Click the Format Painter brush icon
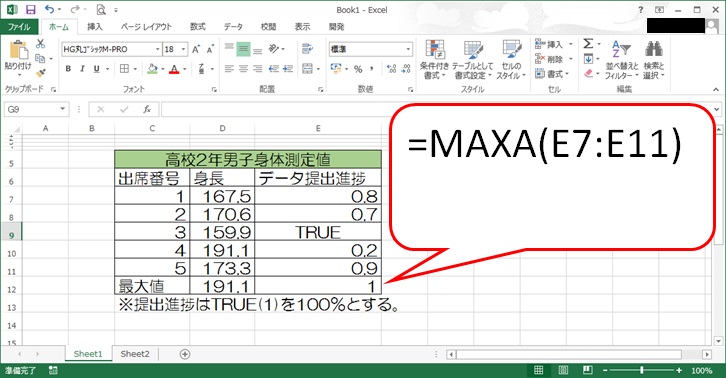This screenshot has height=378, width=726. pos(41,73)
